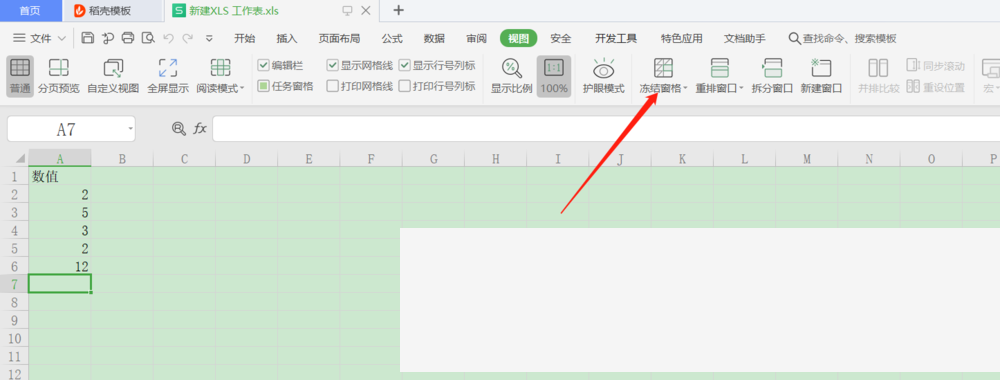Toggle Show Row/Column Headings (显示行号列标) checkbox
This screenshot has width=1000, height=380.
point(404,66)
